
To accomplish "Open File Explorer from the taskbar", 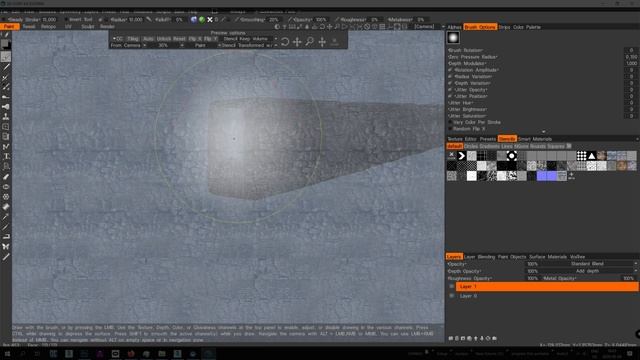I will [x=162, y=353].
